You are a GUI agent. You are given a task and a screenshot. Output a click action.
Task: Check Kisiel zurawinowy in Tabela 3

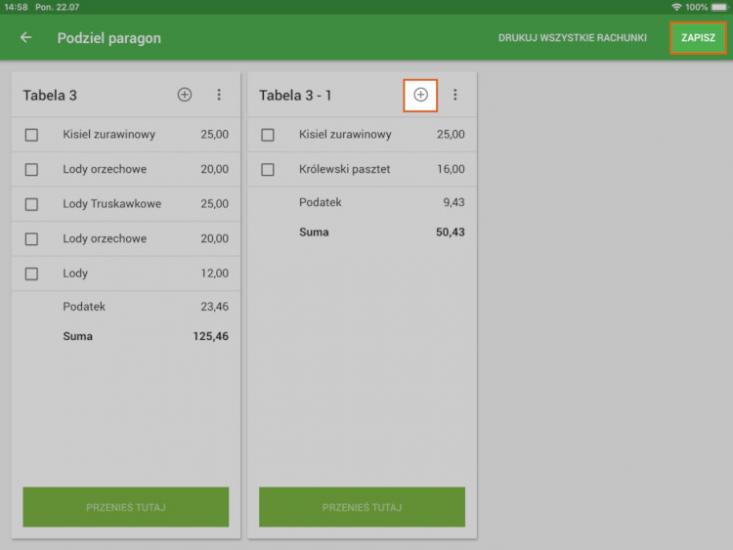[x=32, y=135]
